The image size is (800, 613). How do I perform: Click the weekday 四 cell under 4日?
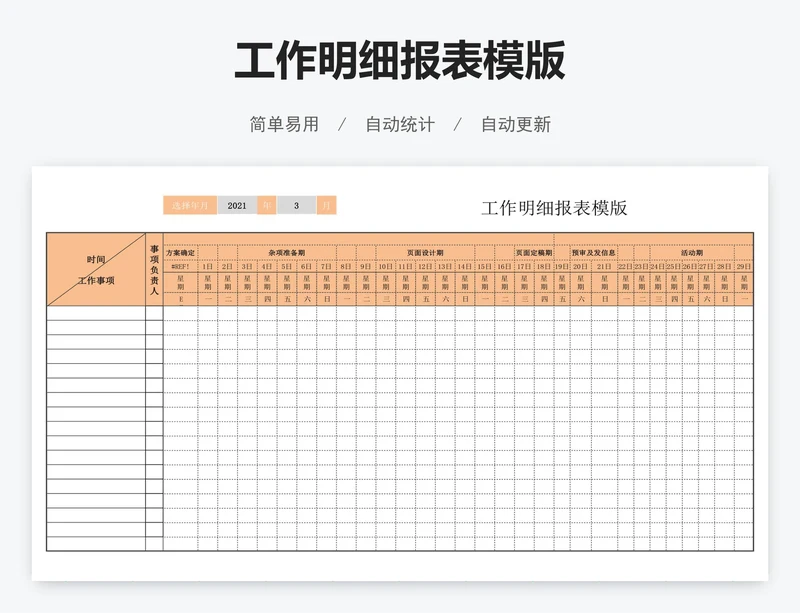pyautogui.click(x=267, y=299)
